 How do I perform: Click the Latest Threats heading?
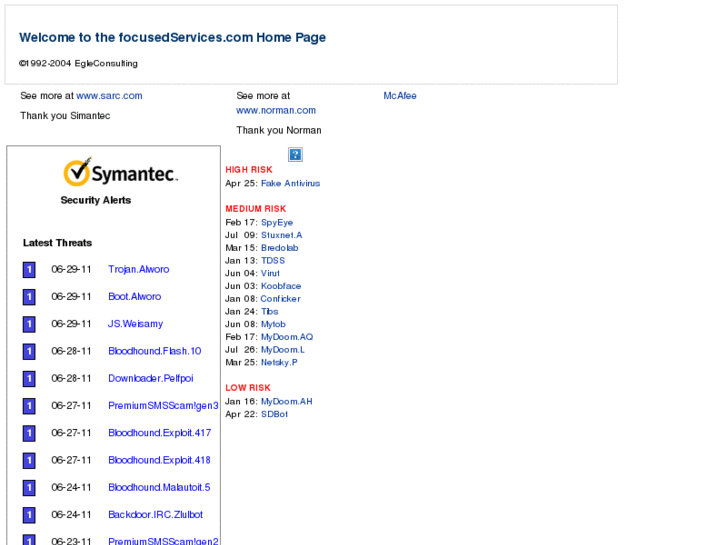pos(57,243)
